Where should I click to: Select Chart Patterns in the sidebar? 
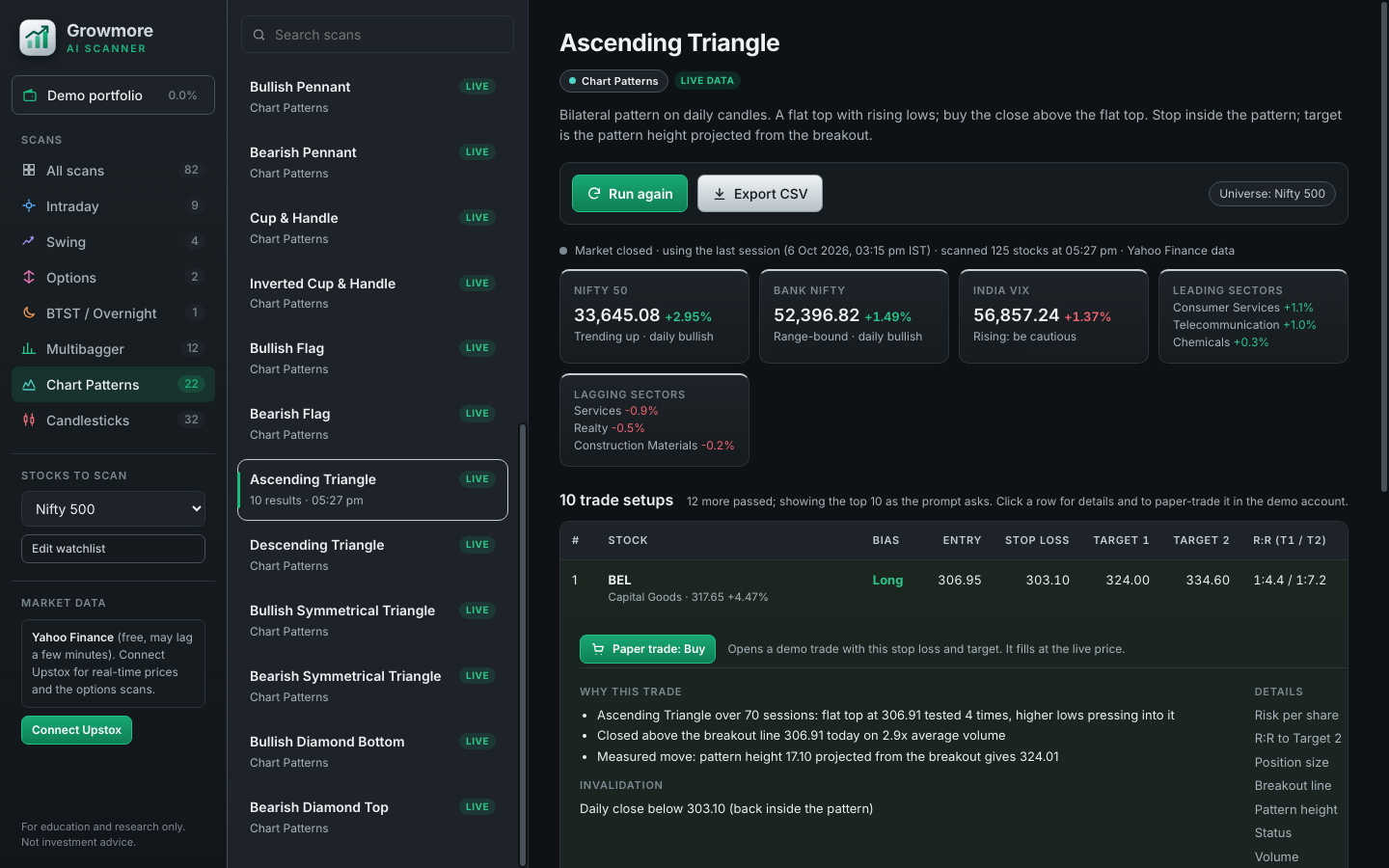(113, 384)
